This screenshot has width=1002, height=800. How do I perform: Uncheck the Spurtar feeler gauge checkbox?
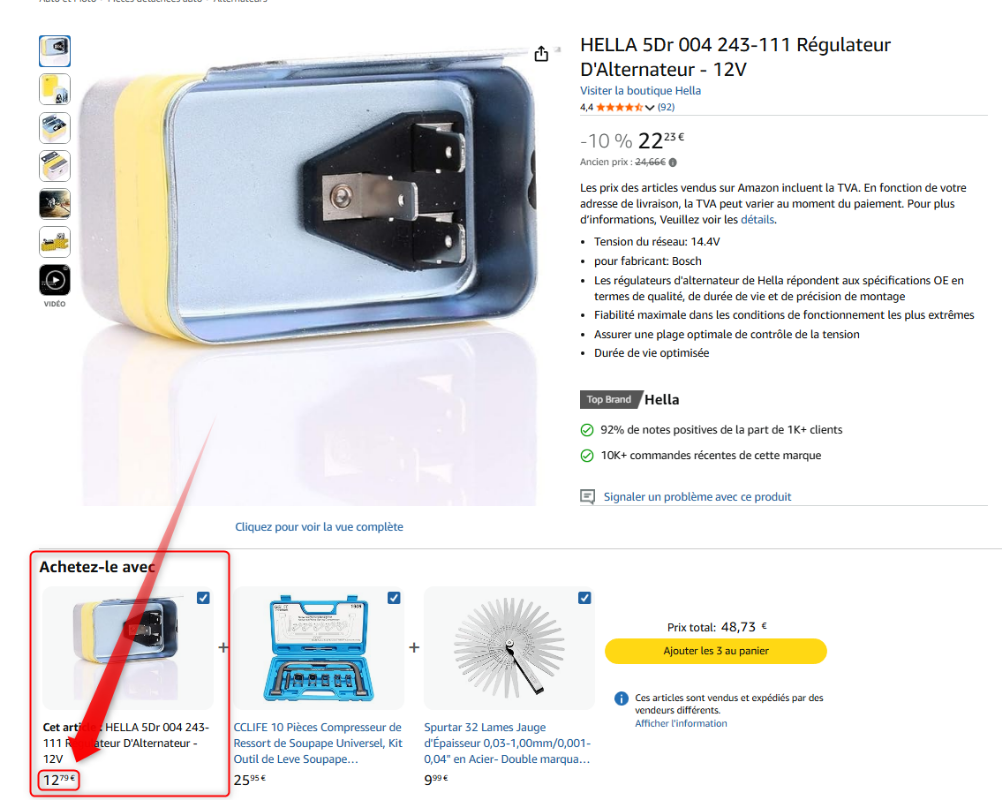click(584, 598)
